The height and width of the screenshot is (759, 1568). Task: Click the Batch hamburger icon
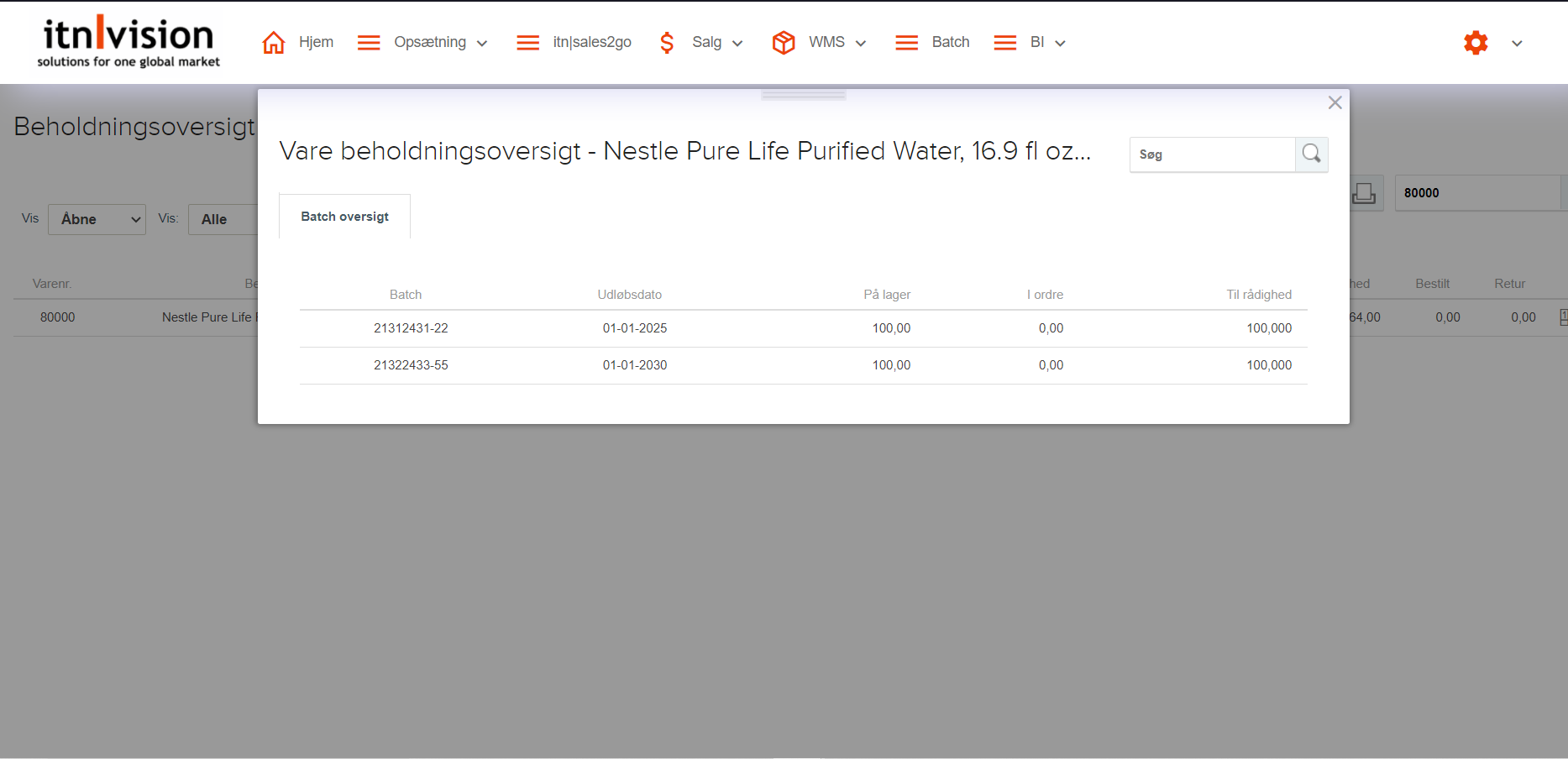(x=906, y=43)
